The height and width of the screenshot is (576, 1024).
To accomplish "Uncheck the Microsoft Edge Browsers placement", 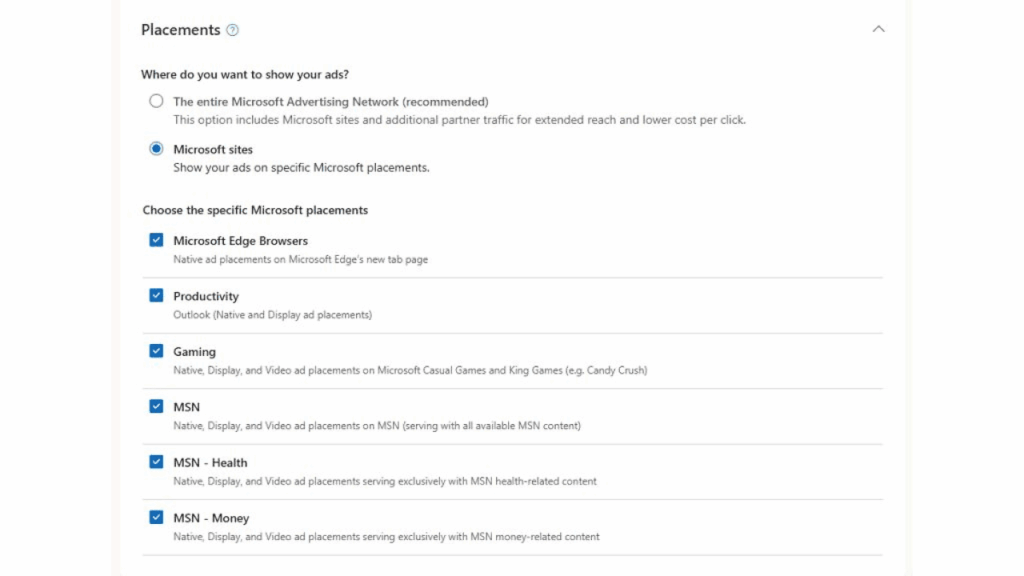I will [x=156, y=240].
